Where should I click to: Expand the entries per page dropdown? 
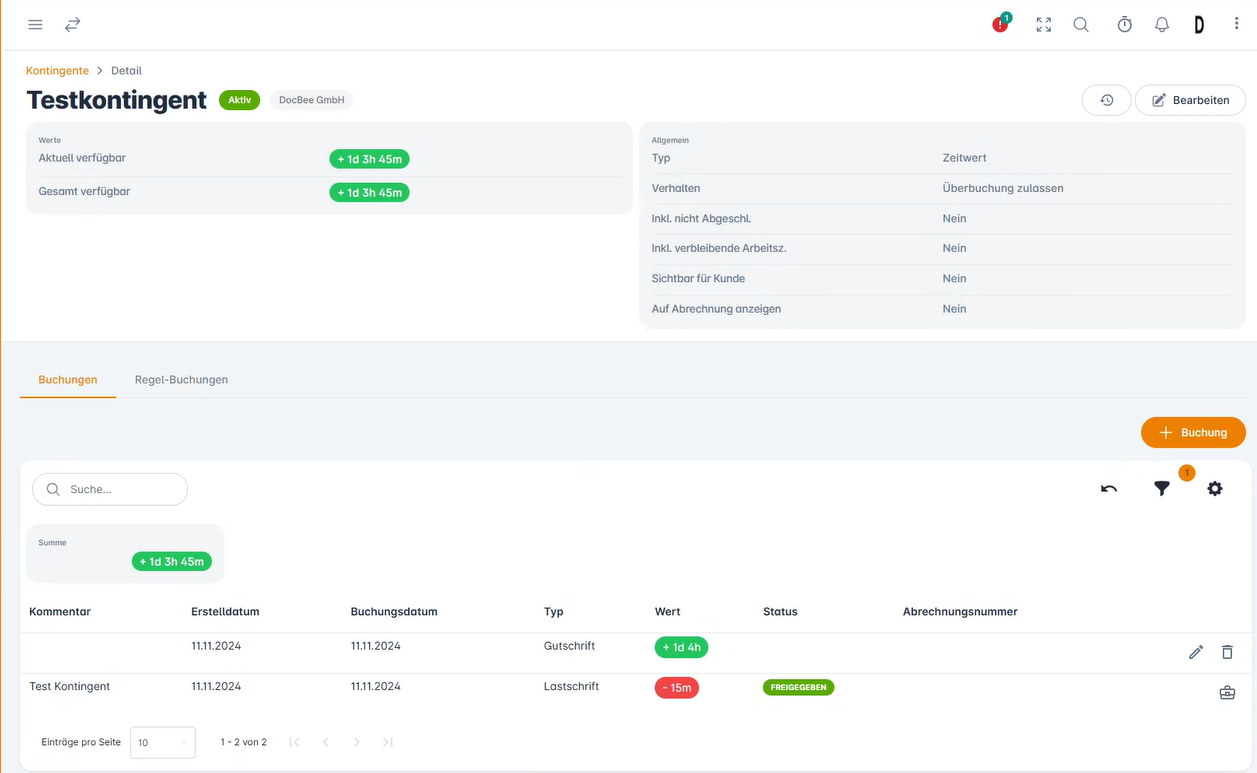(163, 743)
